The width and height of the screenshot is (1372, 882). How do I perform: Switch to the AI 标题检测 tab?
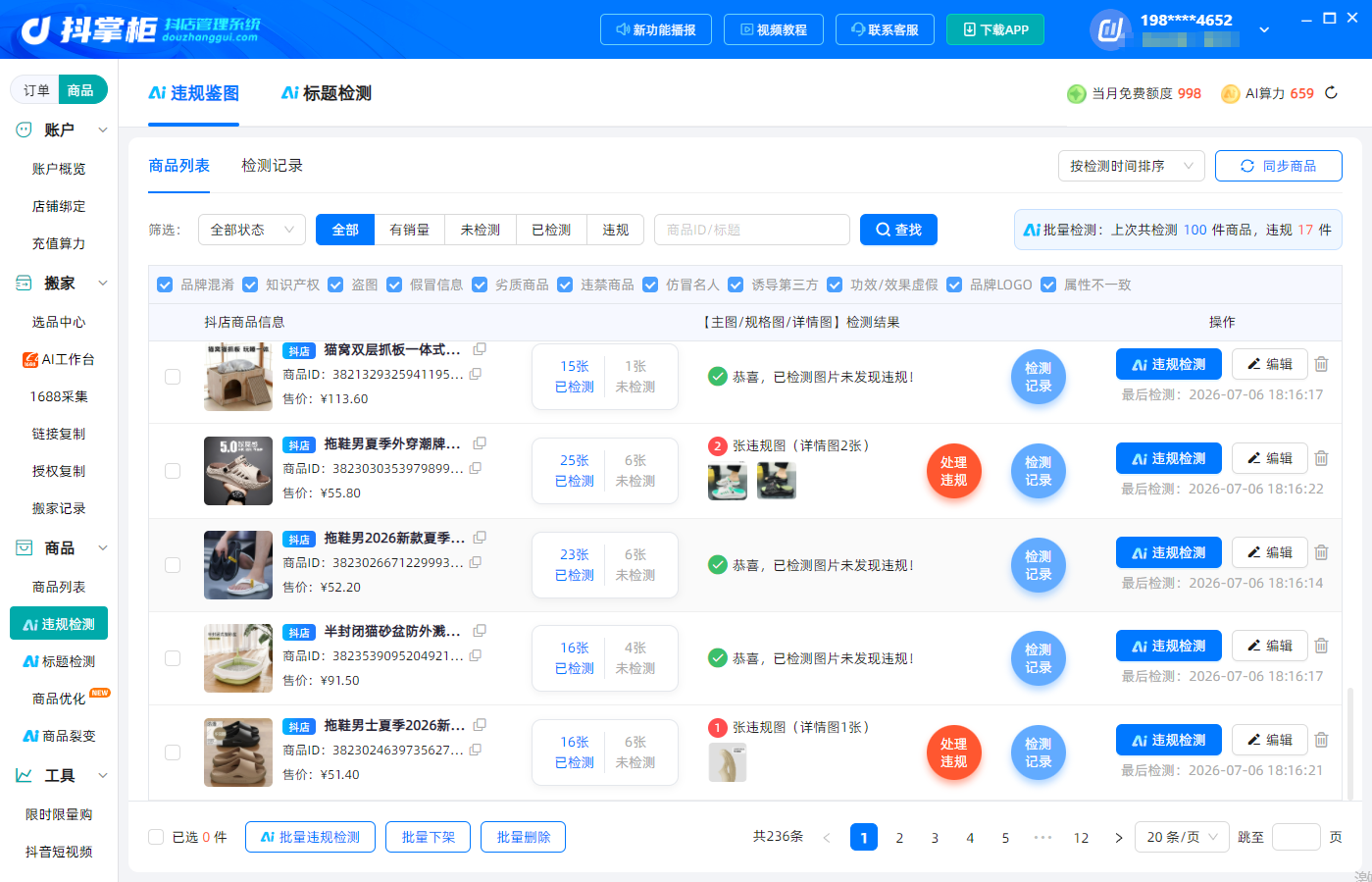(x=327, y=93)
